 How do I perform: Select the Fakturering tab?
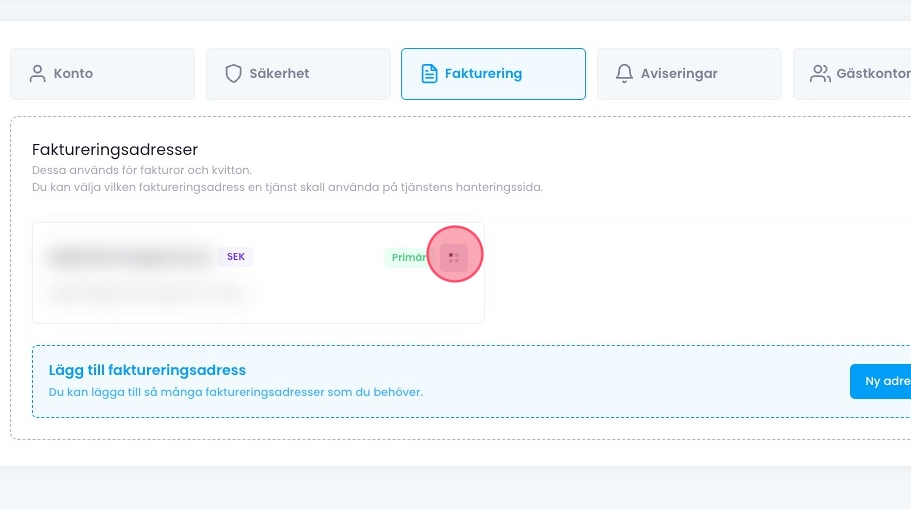(493, 74)
